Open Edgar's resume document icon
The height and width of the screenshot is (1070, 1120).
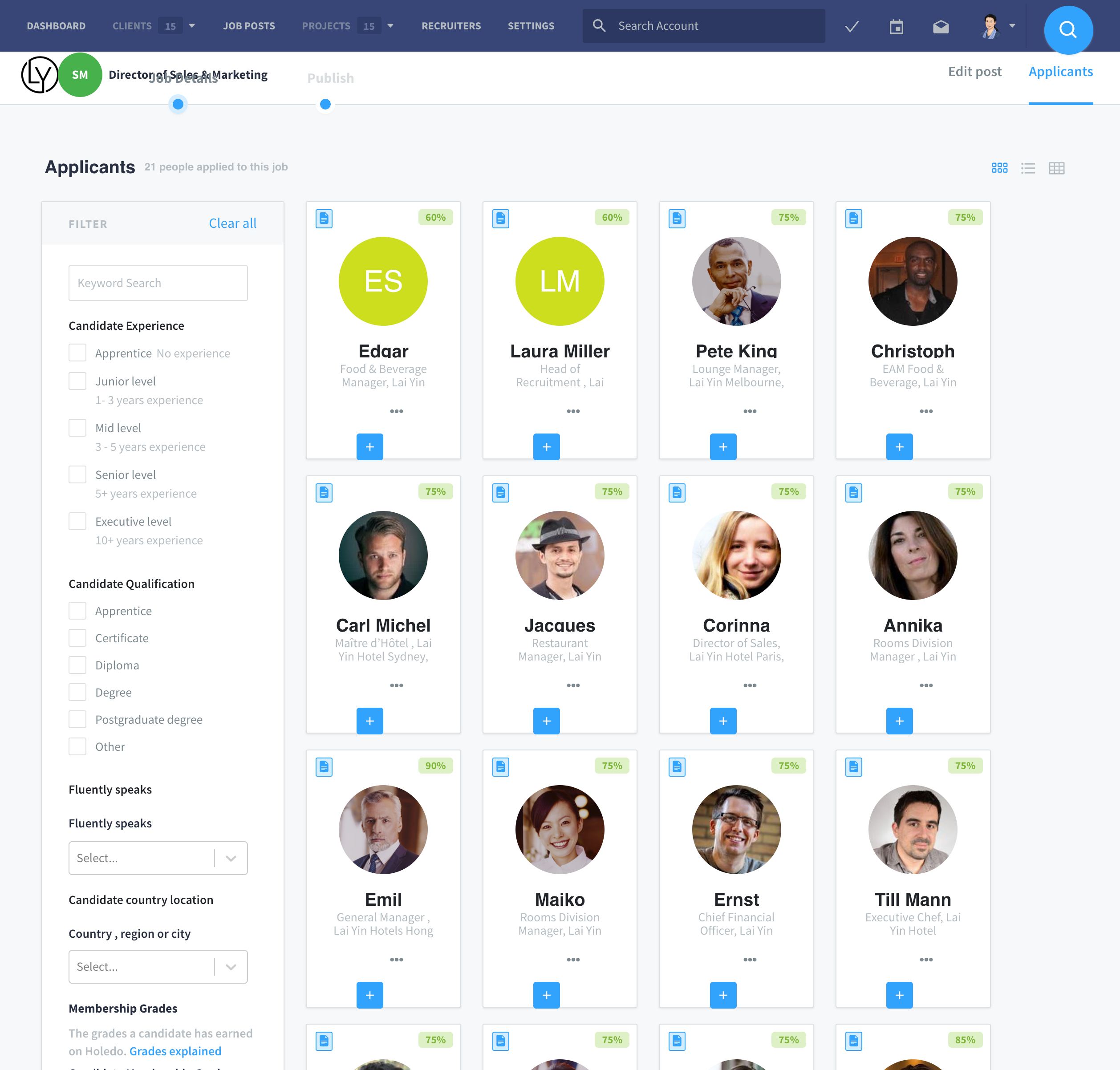pos(324,219)
